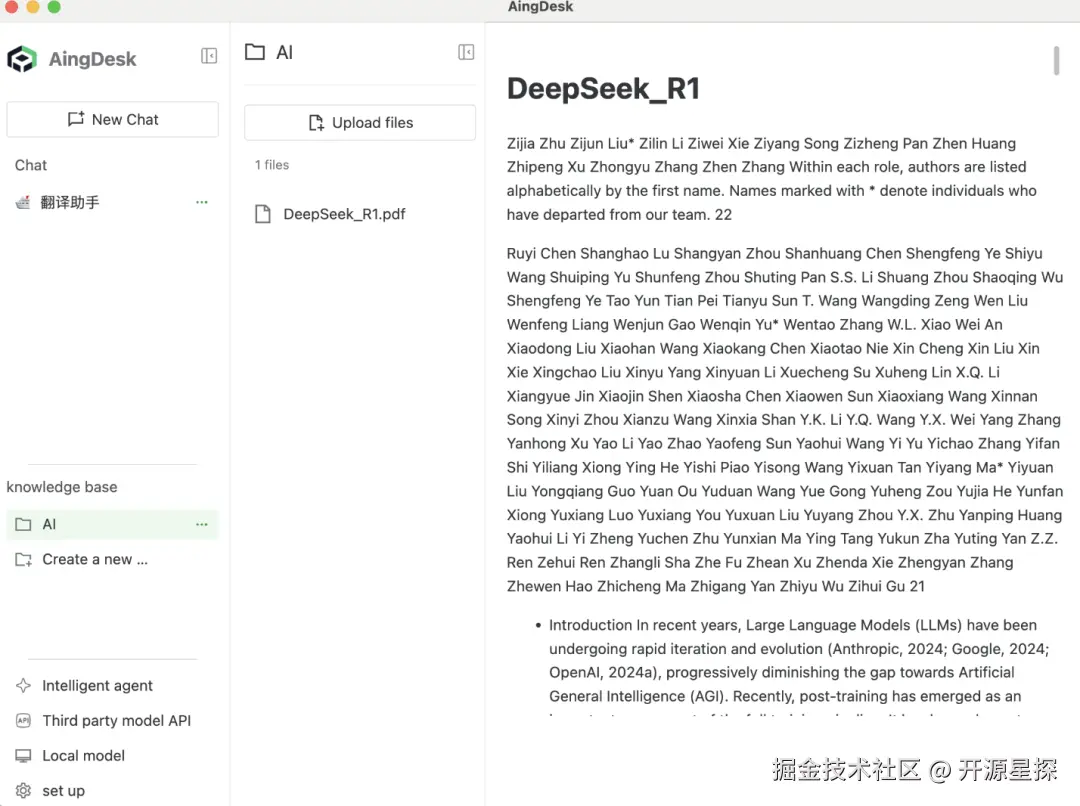Click the '1 files' count label

pos(272,165)
